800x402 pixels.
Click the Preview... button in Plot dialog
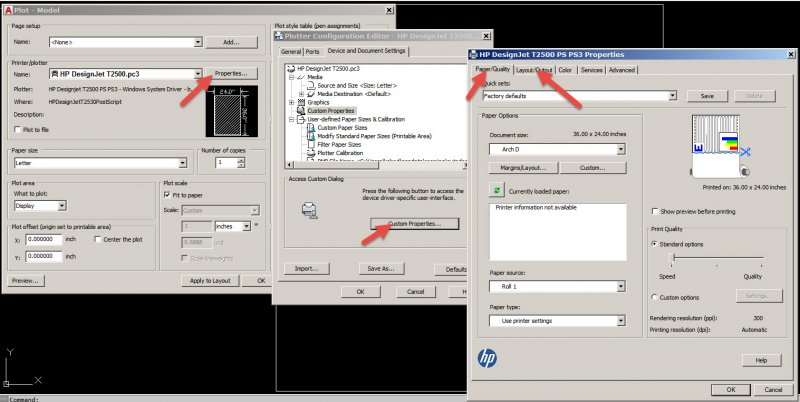26,281
